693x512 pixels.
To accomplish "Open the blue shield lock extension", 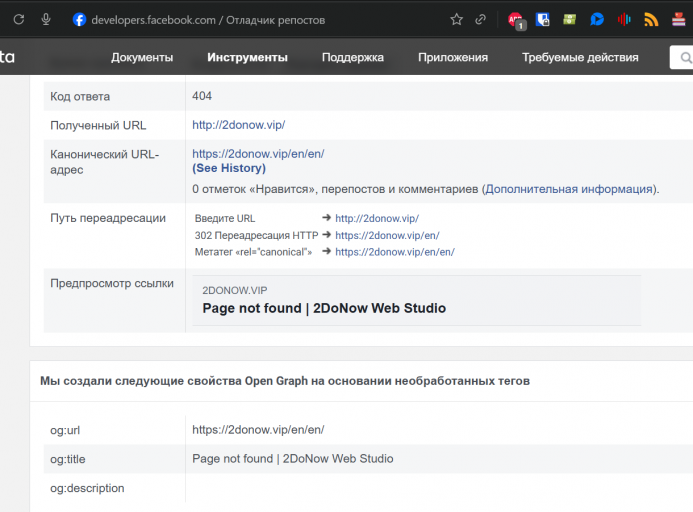I will click(x=543, y=19).
